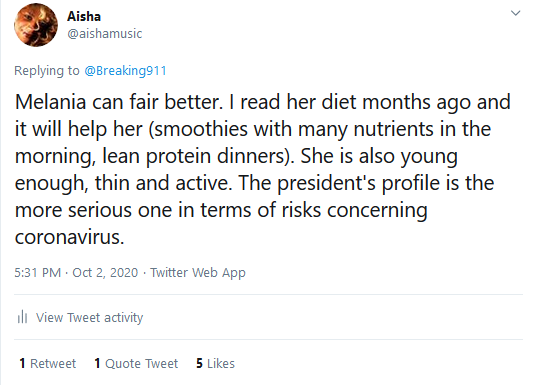The image size is (536, 385).
Task: Click the likes count number 5
Action: tap(199, 363)
